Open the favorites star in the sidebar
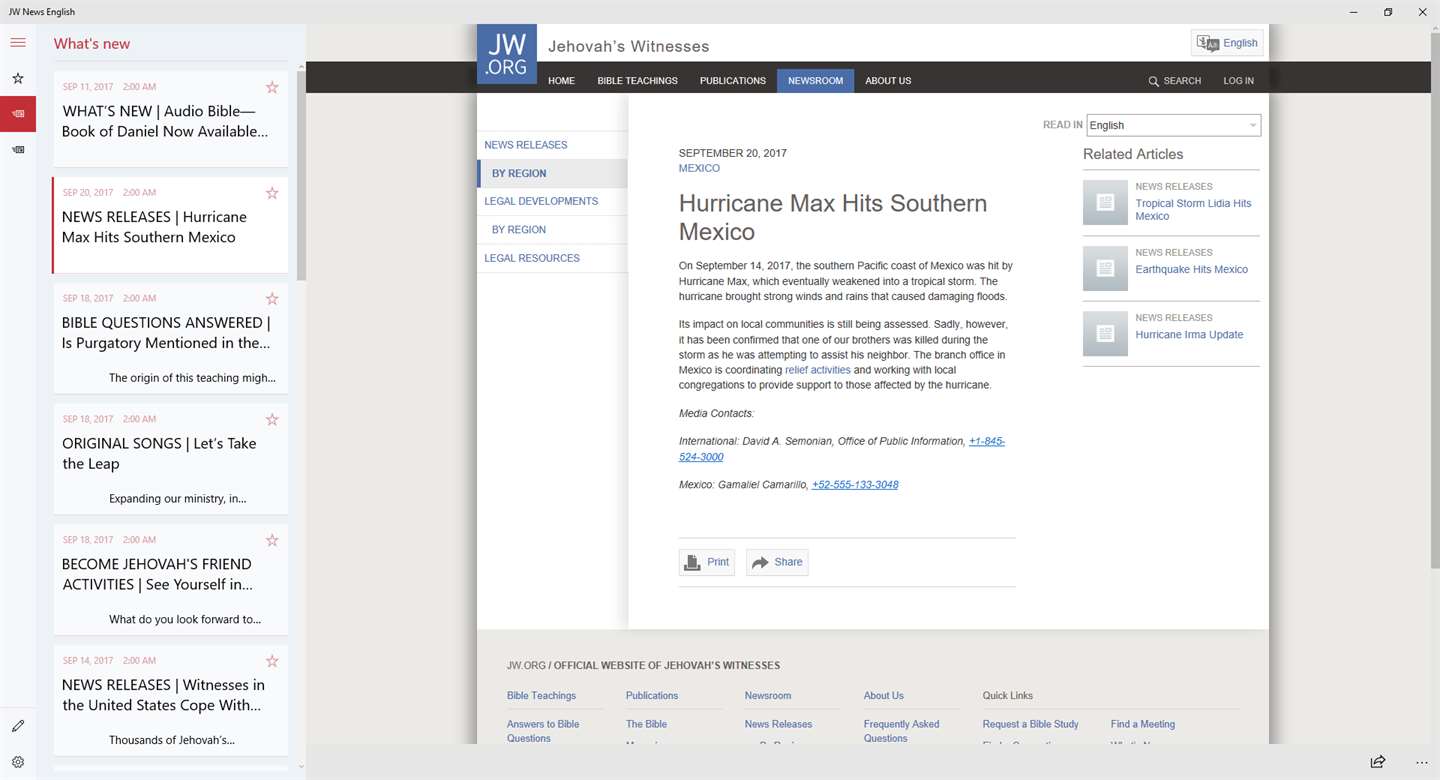Screen dimensions: 1440x780 [x=18, y=78]
